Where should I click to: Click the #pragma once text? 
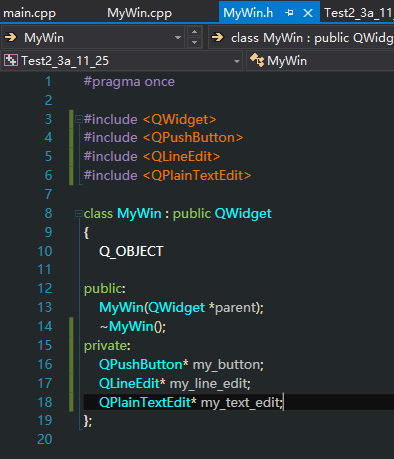point(129,82)
